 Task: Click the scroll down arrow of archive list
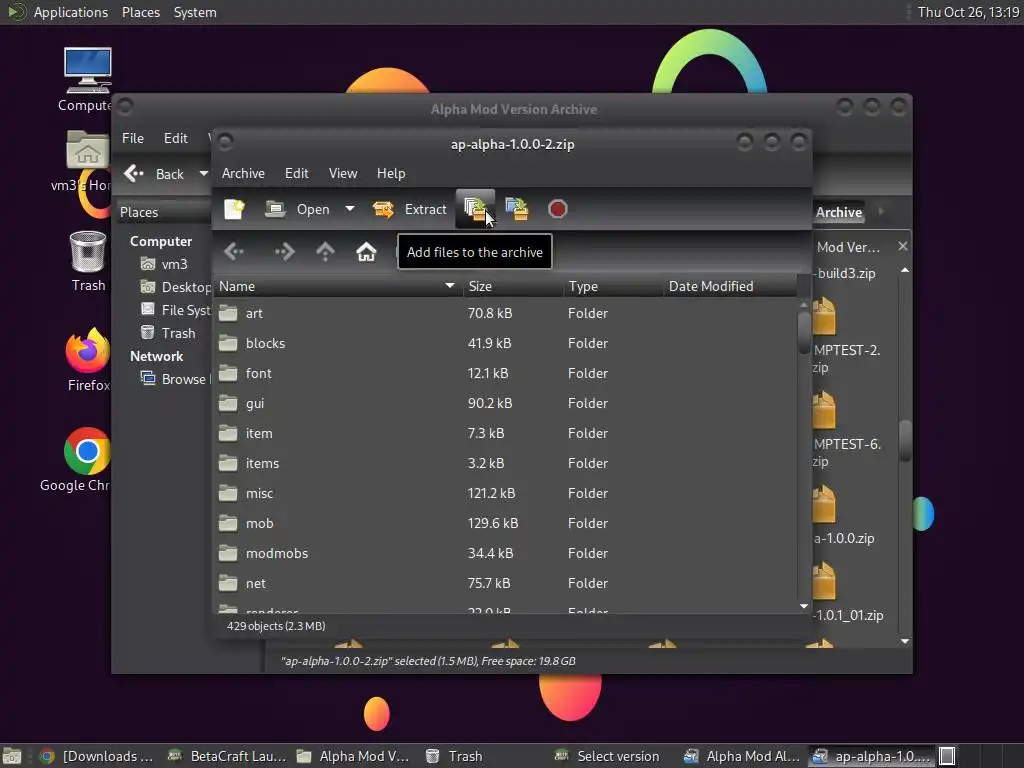[804, 606]
